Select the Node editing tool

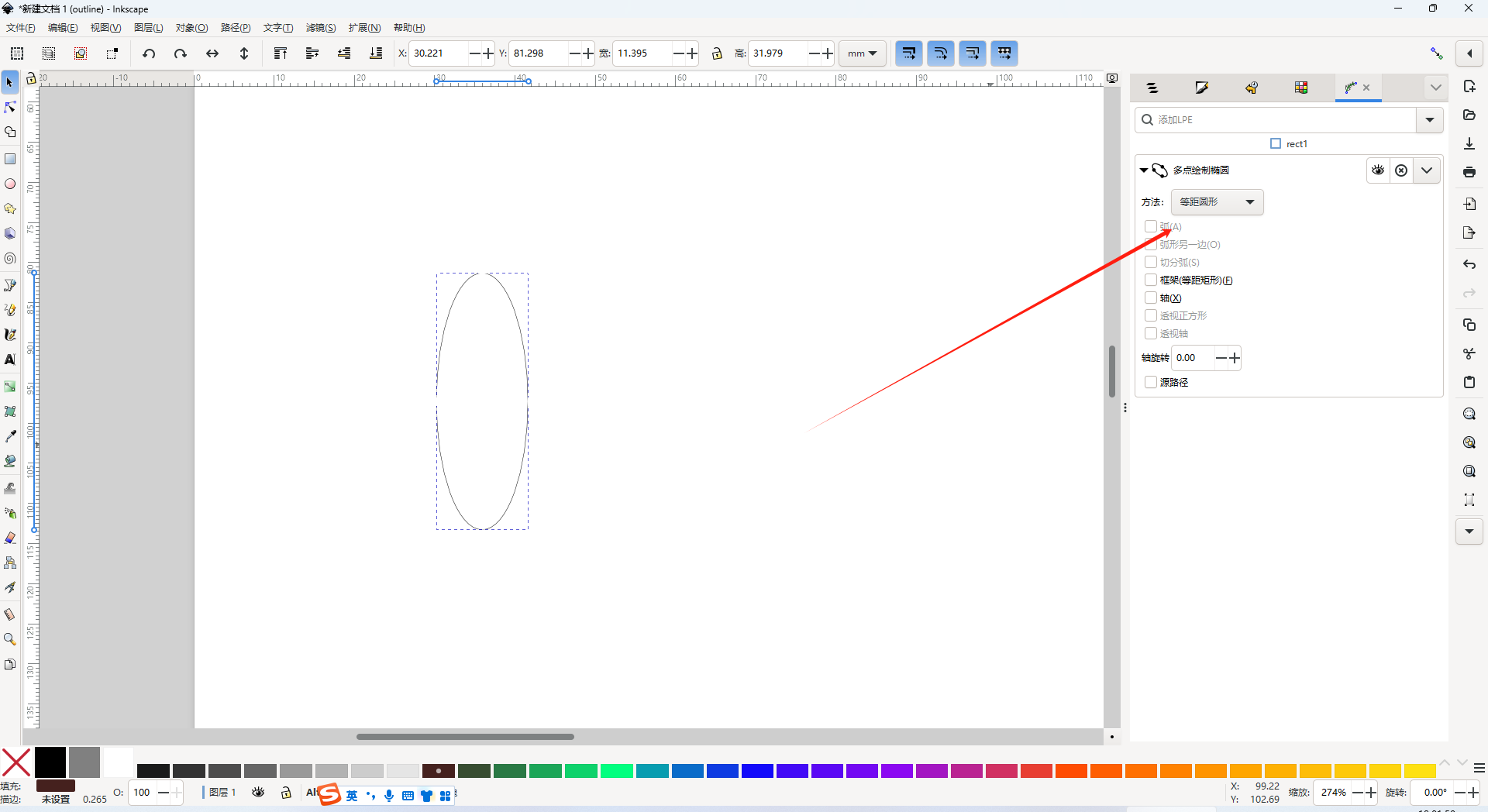pos(10,107)
